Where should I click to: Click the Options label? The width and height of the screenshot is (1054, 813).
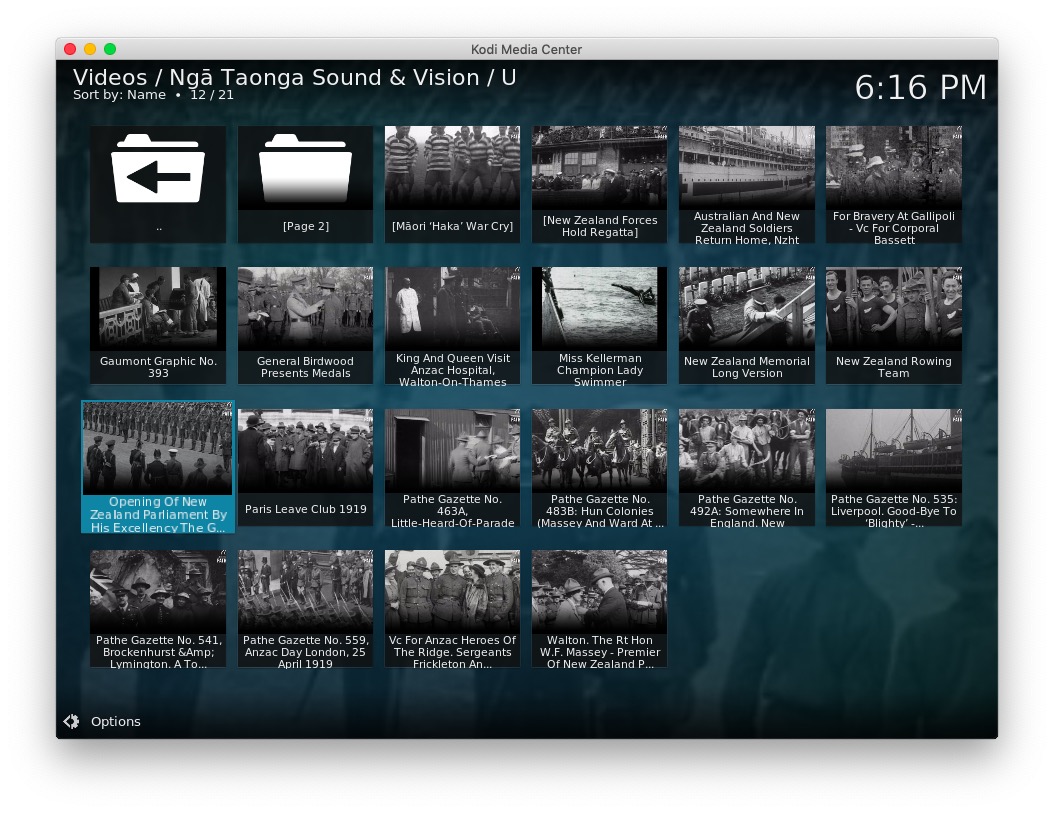point(116,721)
